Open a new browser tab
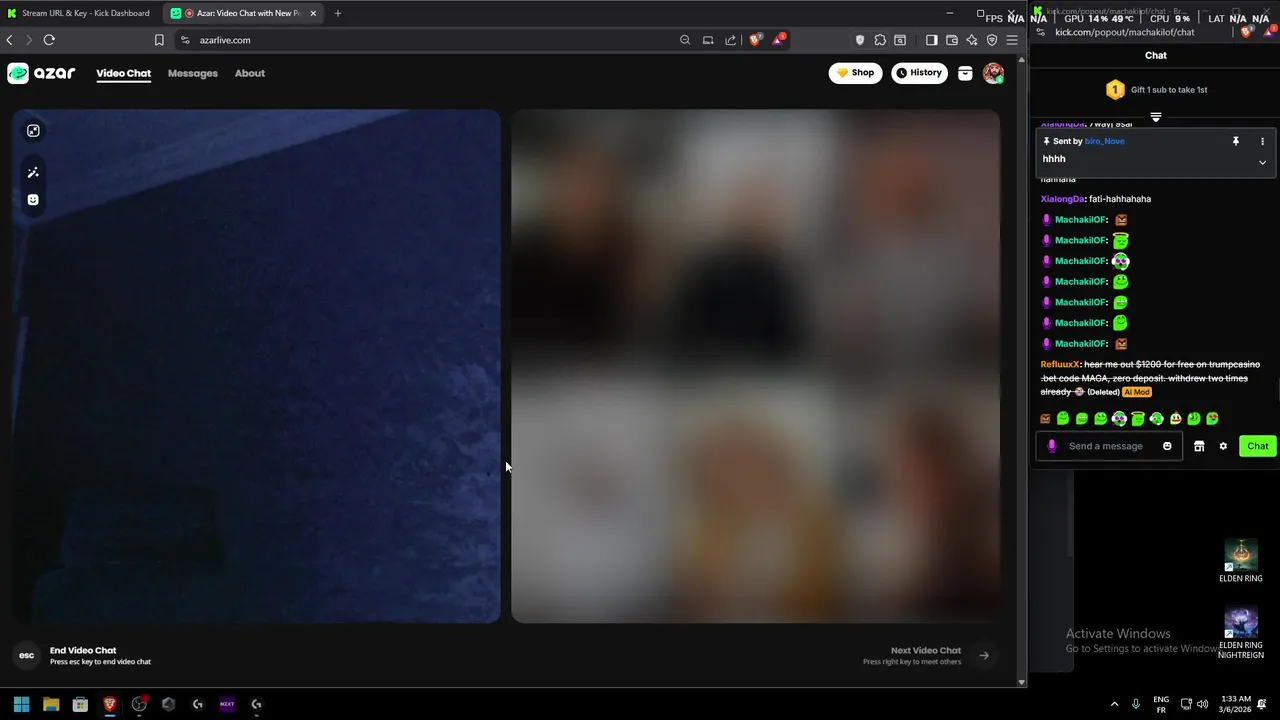 (x=338, y=14)
